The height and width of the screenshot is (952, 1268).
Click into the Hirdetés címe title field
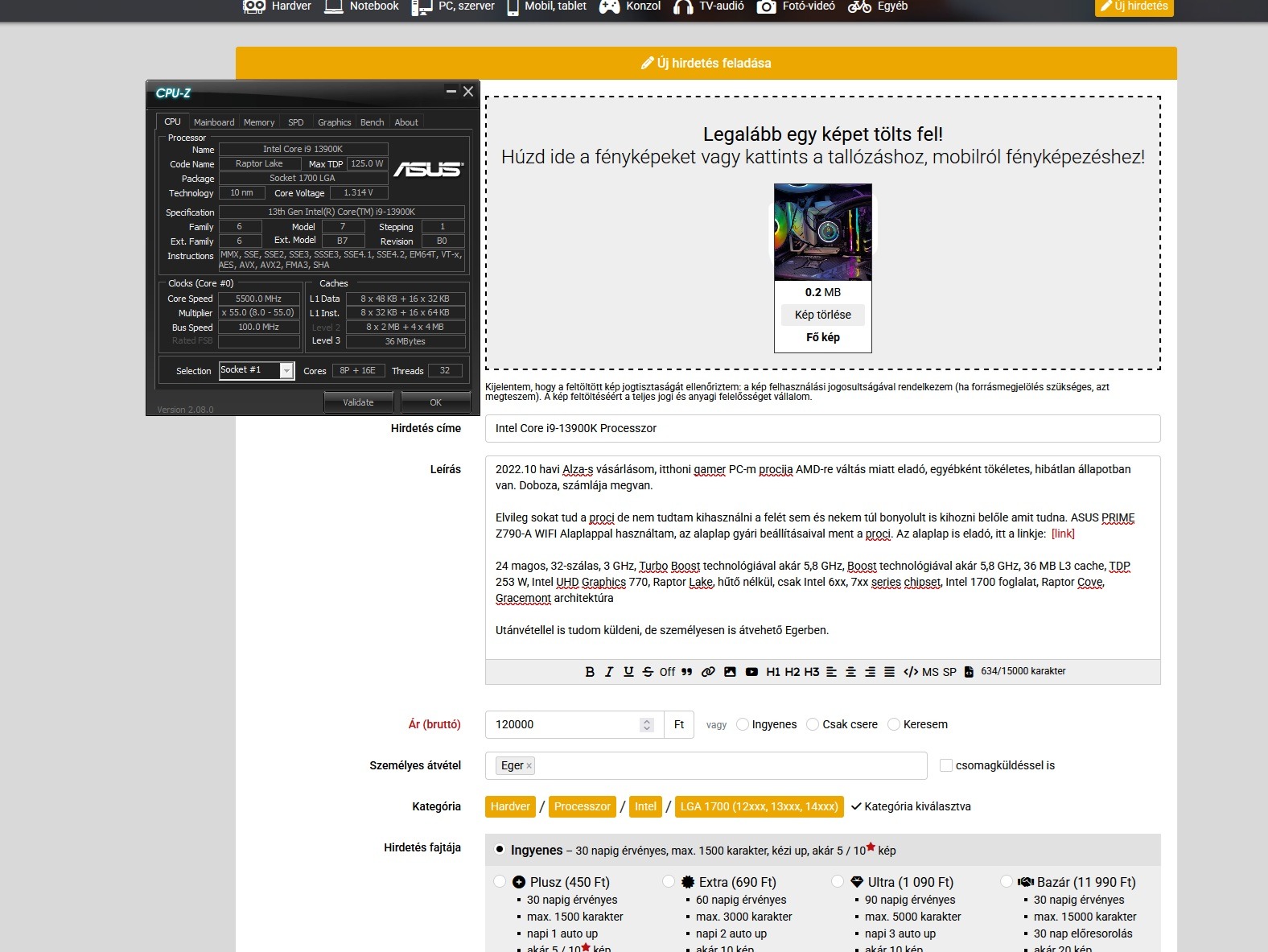tap(823, 428)
